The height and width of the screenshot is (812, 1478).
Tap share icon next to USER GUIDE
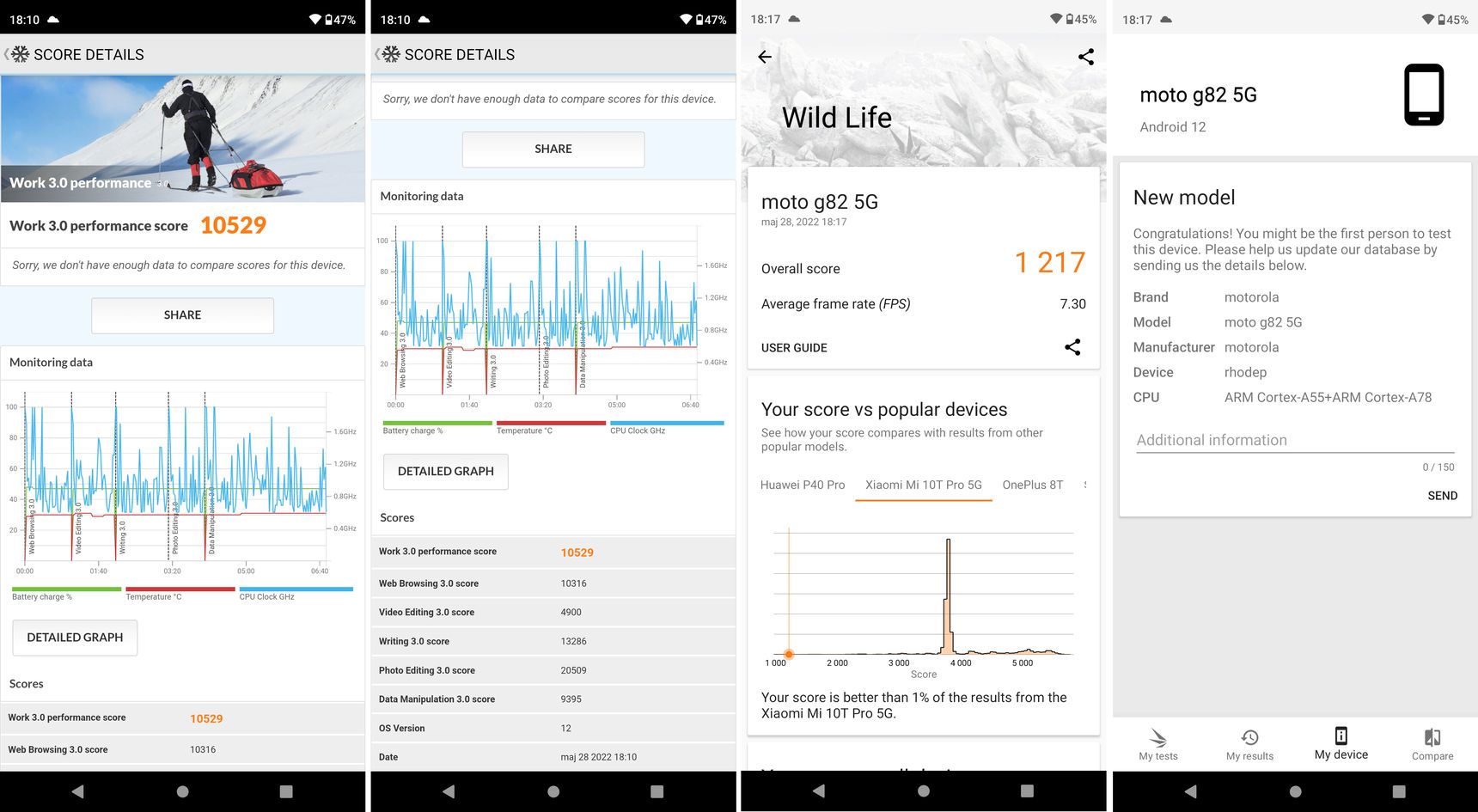(x=1072, y=347)
